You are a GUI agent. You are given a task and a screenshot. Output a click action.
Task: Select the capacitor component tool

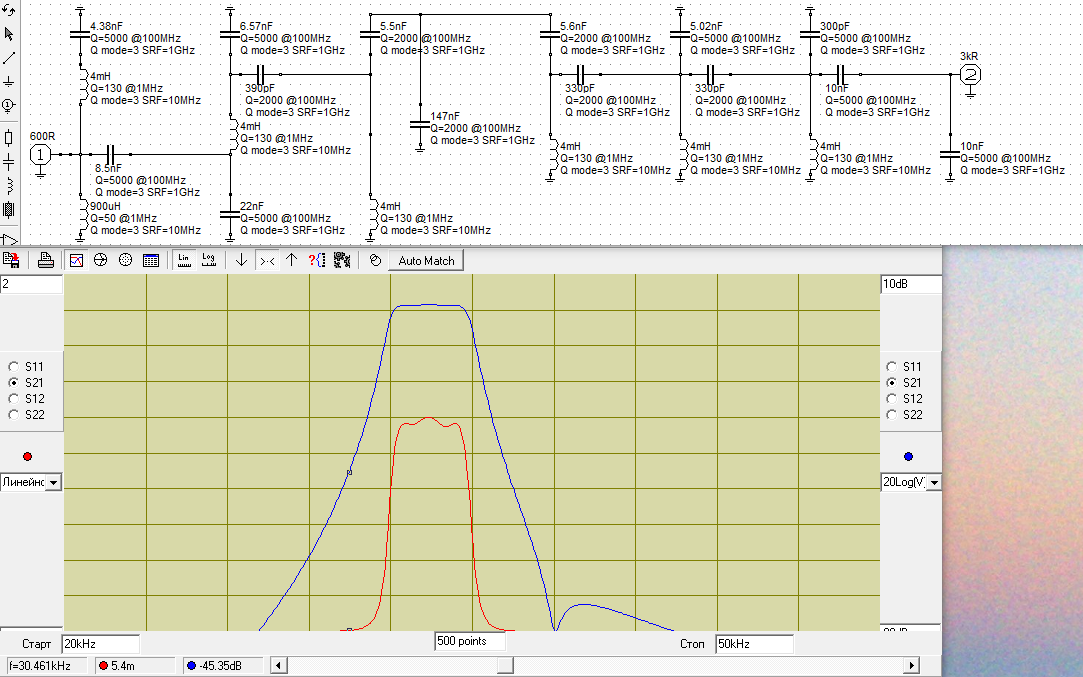pos(9,160)
